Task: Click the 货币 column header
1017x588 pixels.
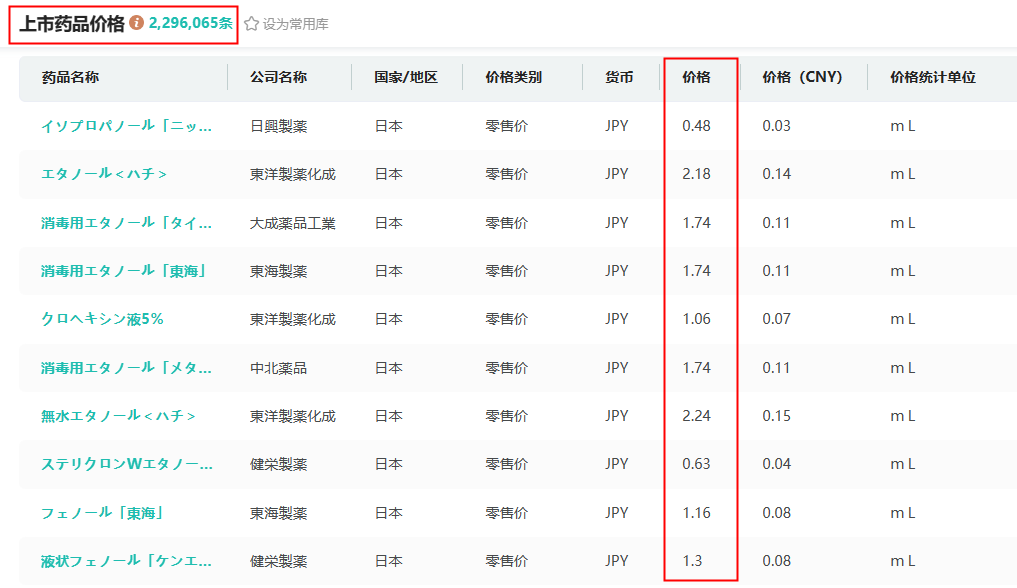Action: point(619,77)
